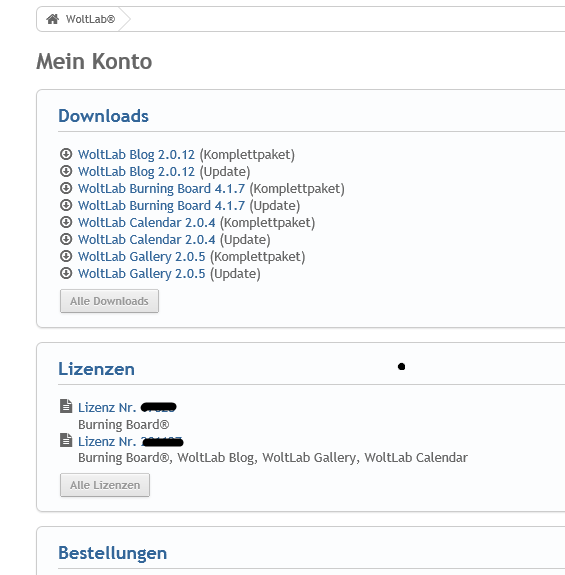Download WoltLab Burning Board 4.1.7 Update link

pyautogui.click(x=161, y=205)
